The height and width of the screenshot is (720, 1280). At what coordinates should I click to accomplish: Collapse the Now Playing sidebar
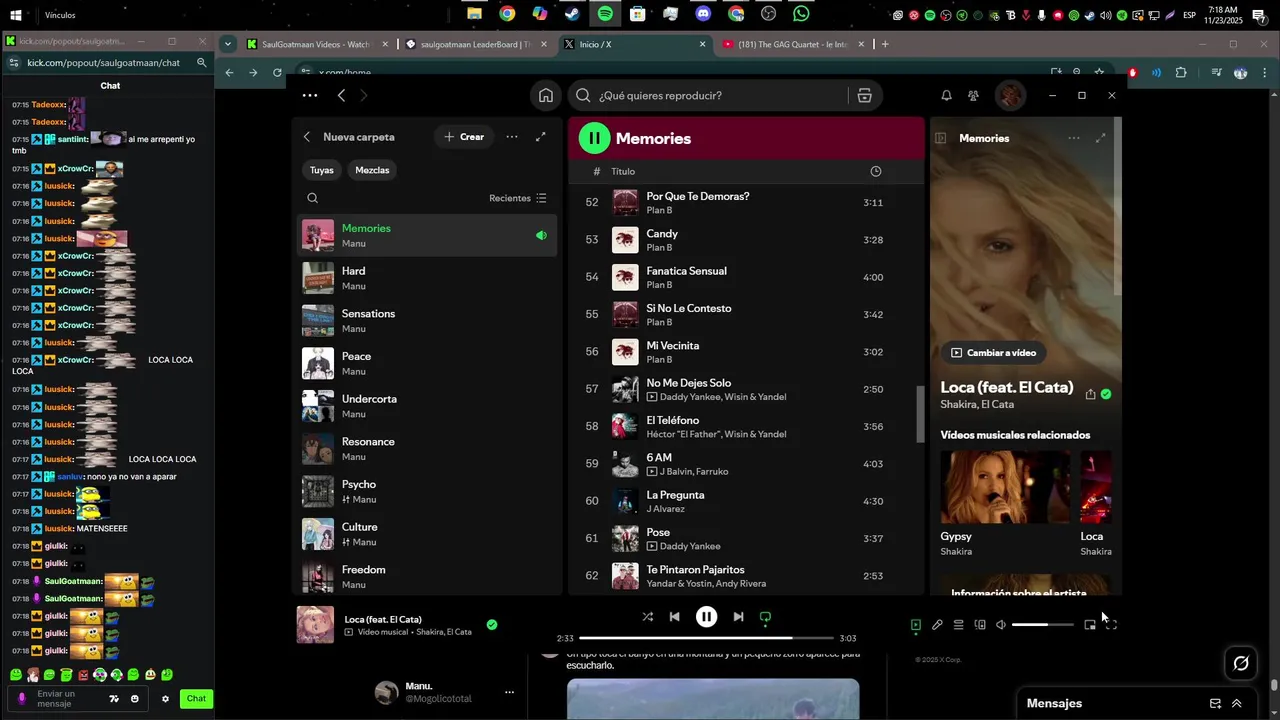point(941,138)
